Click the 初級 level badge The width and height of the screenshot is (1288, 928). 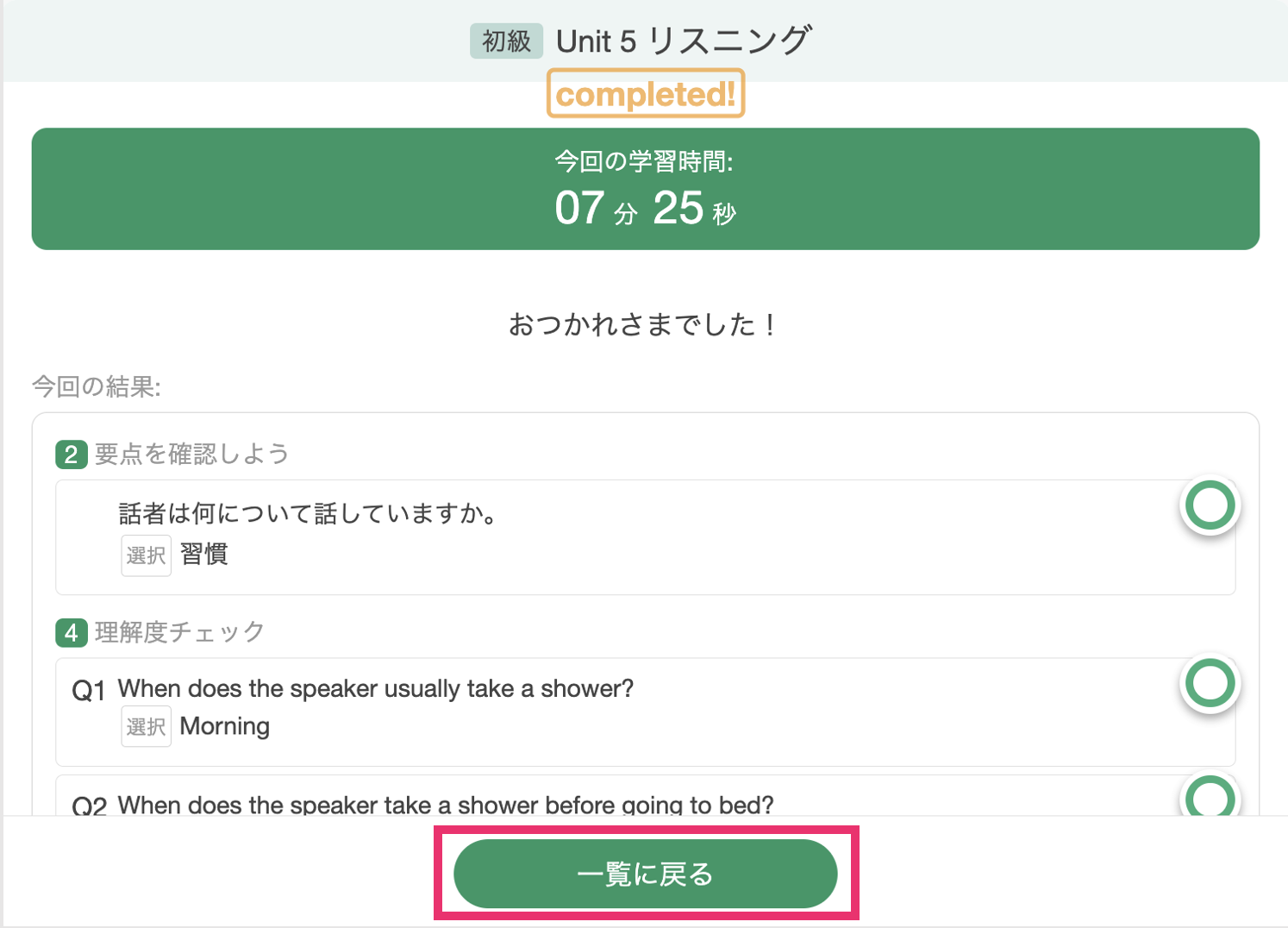point(506,41)
